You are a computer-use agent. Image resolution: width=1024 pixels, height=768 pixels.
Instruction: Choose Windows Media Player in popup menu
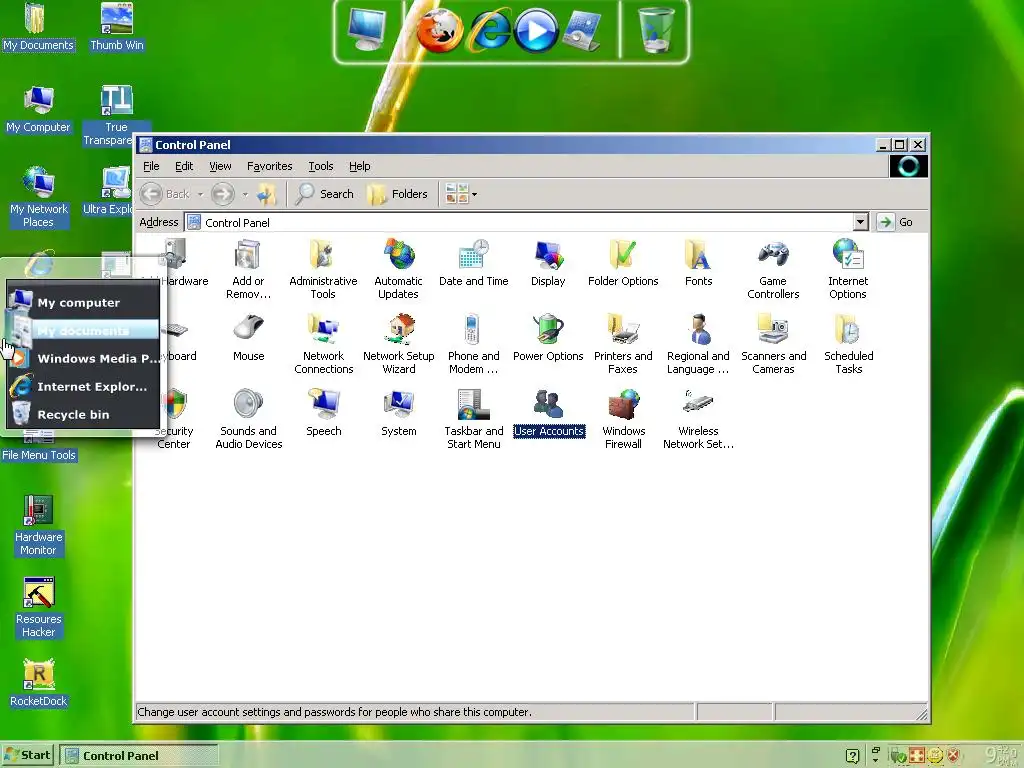83,359
